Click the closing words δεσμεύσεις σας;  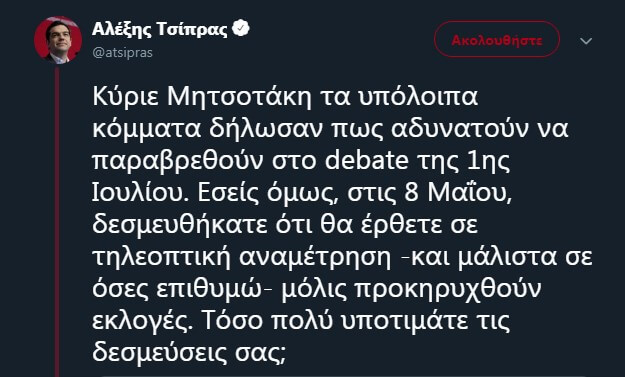coord(189,353)
